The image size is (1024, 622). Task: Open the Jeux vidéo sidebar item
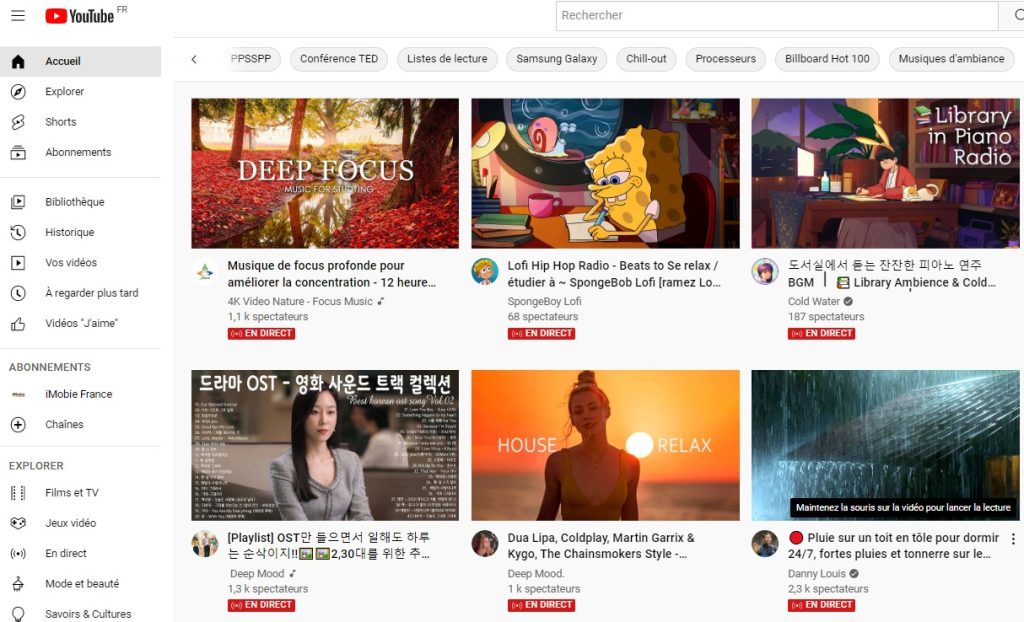point(80,523)
